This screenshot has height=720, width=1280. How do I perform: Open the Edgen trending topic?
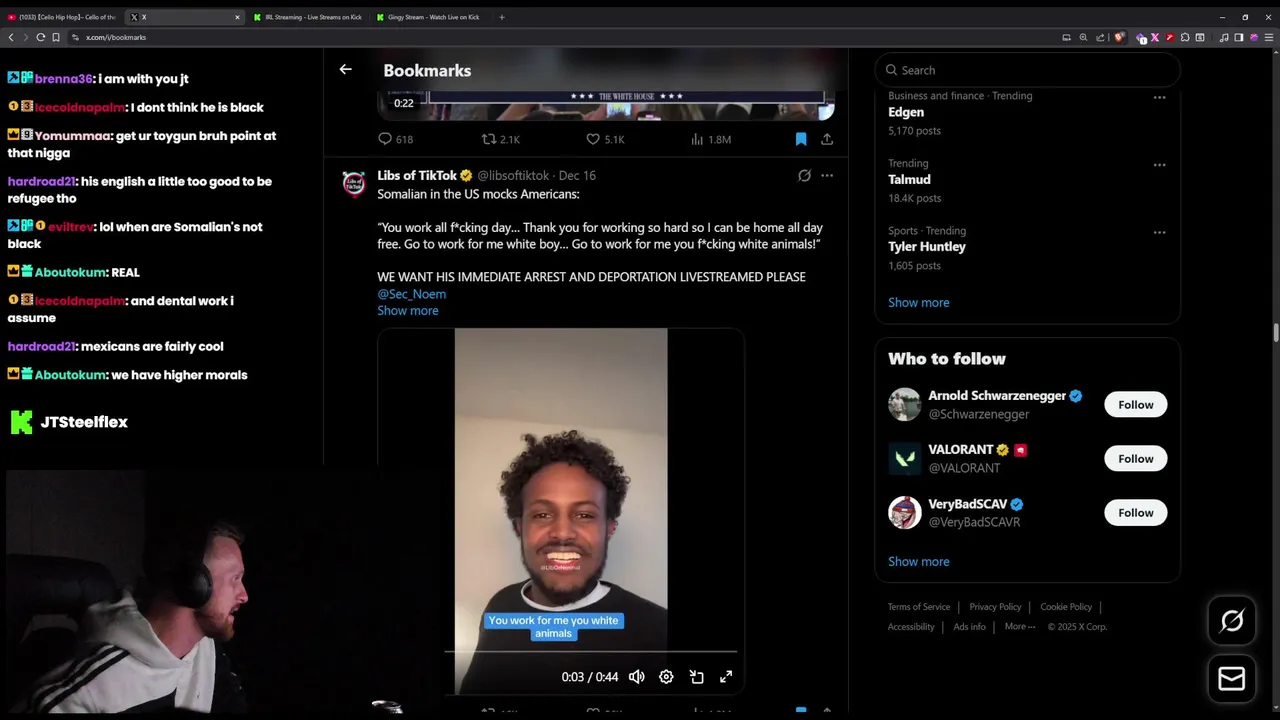coord(906,112)
